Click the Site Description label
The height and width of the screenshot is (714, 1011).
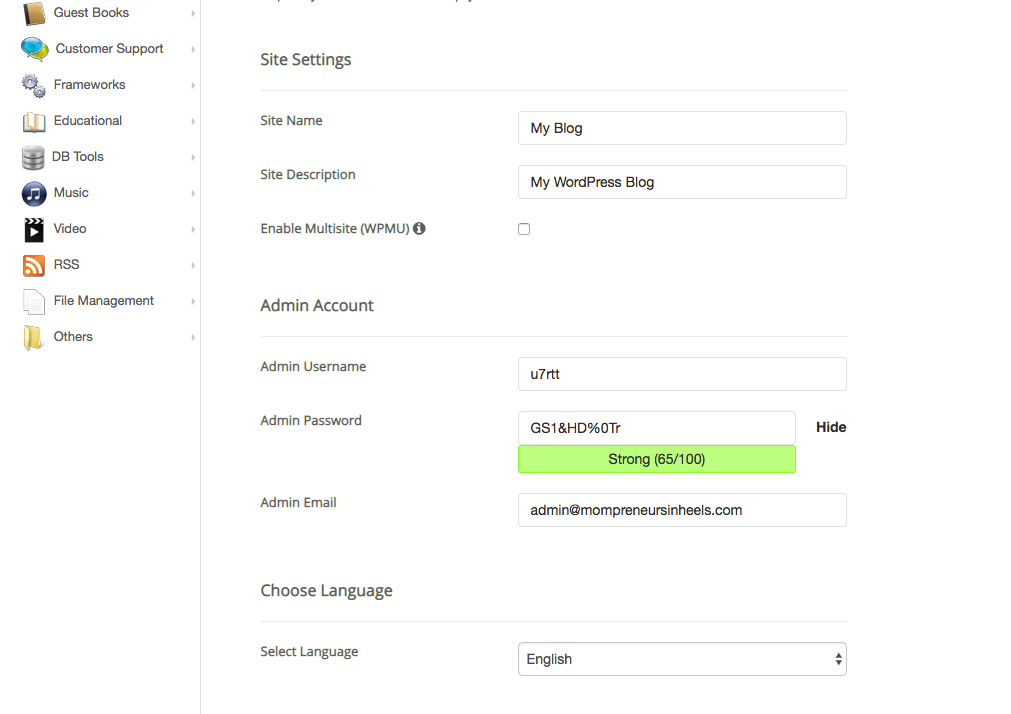(x=308, y=175)
